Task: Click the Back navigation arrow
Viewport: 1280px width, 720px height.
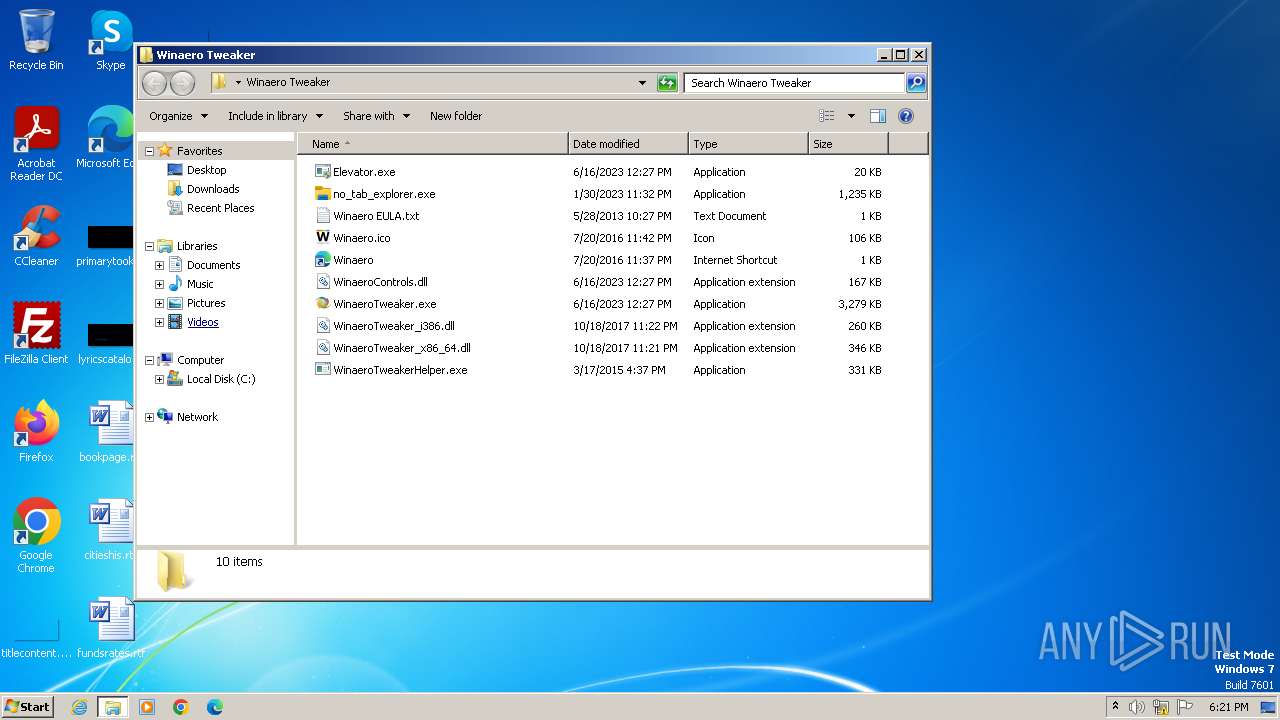Action: pyautogui.click(x=155, y=83)
